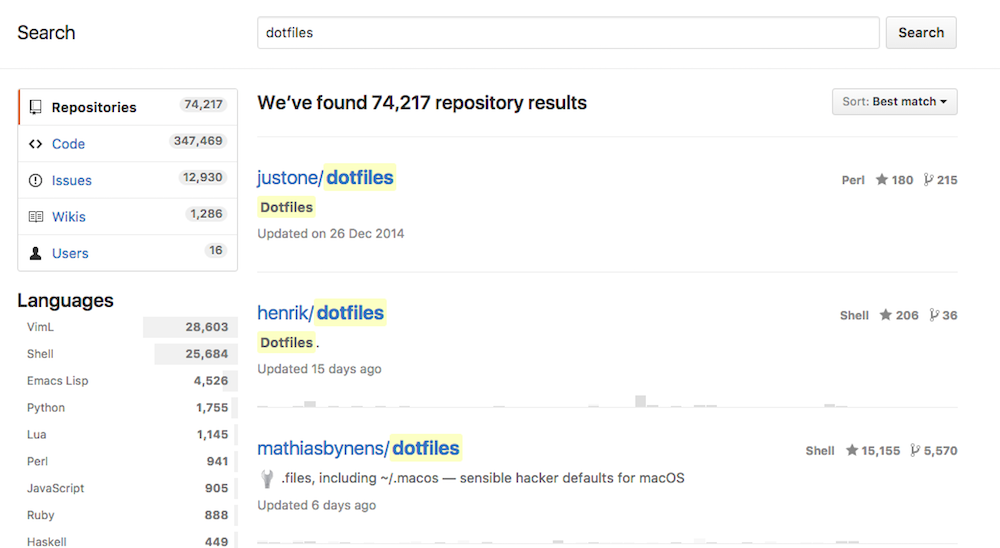Screen dimensions: 1000x548
Task: Open the mathiasbynens/dotfiles repository link
Action: pyautogui.click(x=358, y=448)
